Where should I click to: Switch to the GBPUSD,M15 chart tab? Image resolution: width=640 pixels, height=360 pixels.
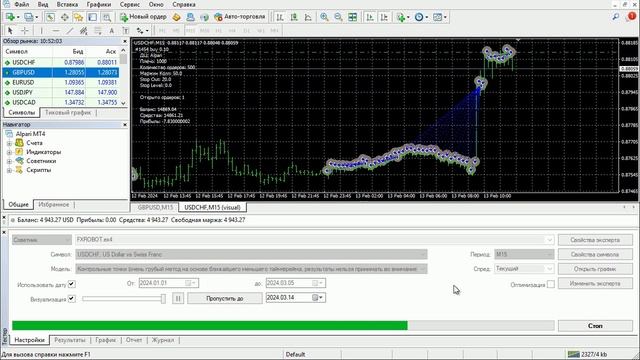[155, 207]
